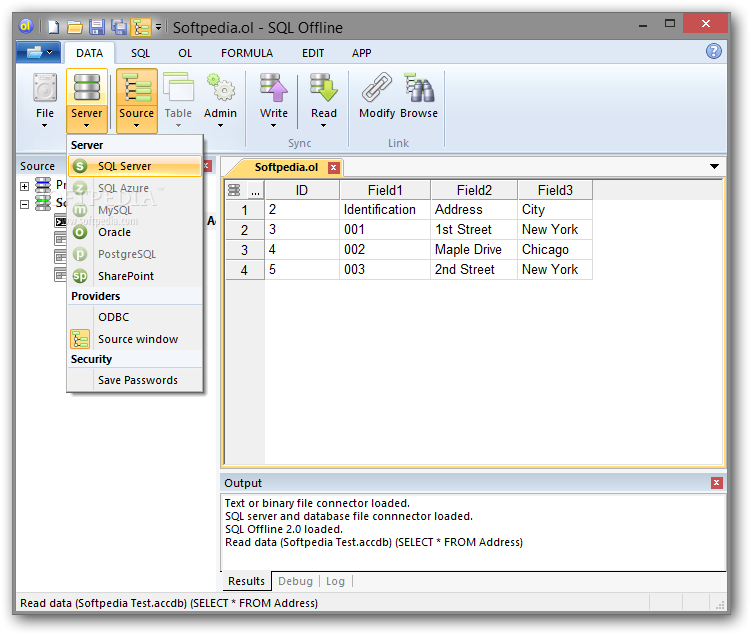Switch to the Results output tab
751x635 pixels.
pyautogui.click(x=246, y=581)
